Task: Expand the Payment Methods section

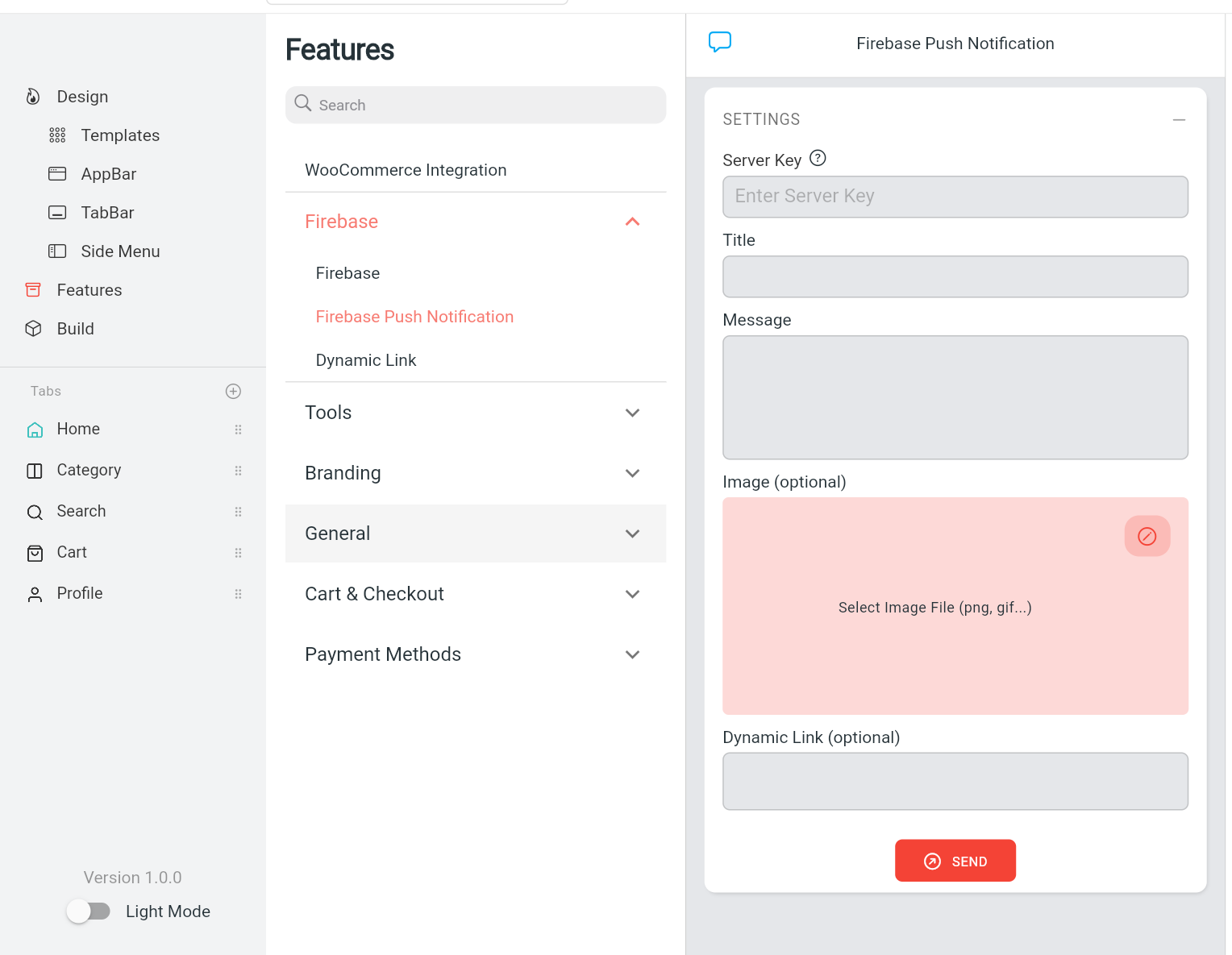Action: tap(476, 654)
